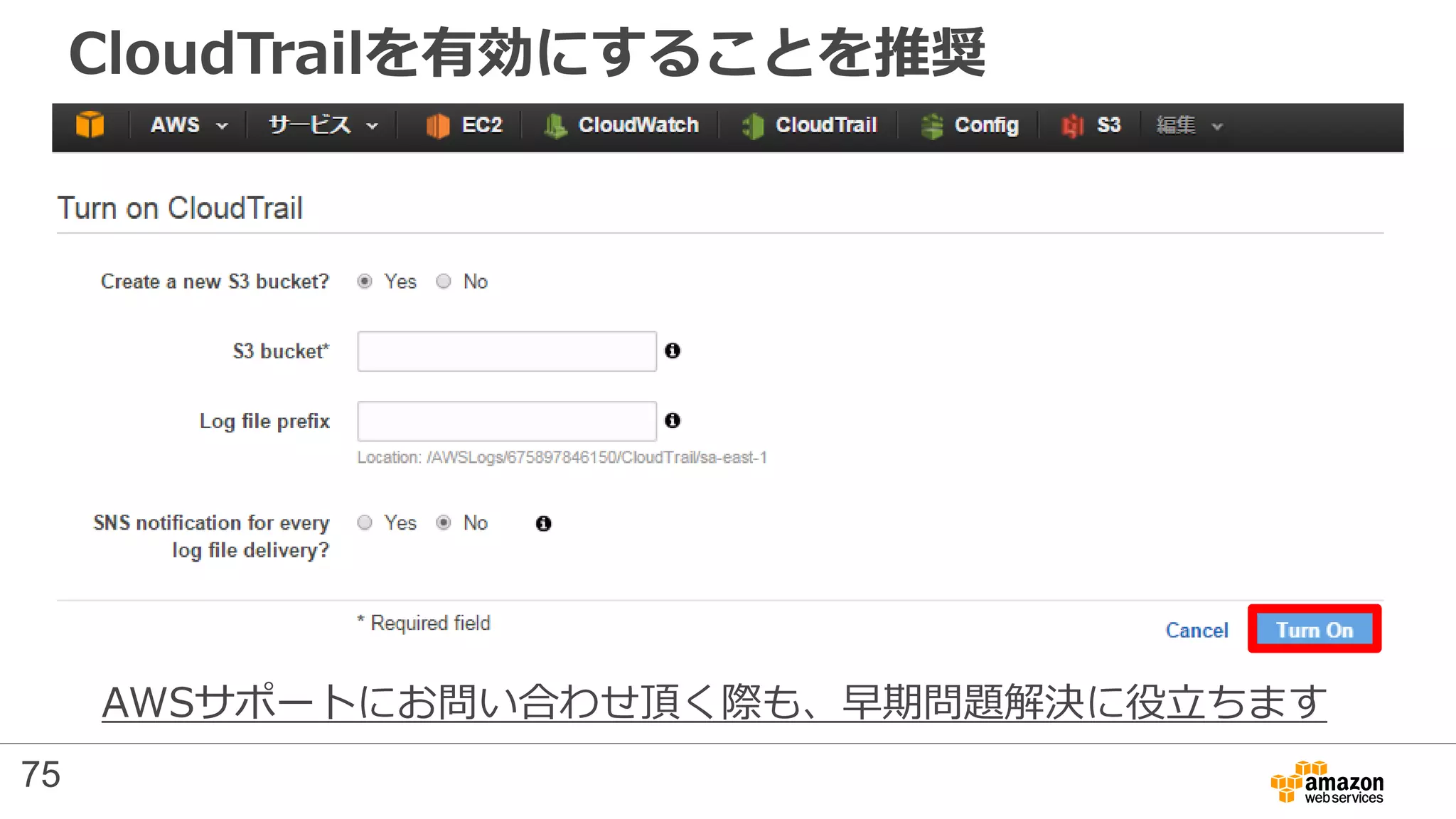Select Yes for SNS notification
Viewport: 1456px width, 819px height.
[365, 523]
